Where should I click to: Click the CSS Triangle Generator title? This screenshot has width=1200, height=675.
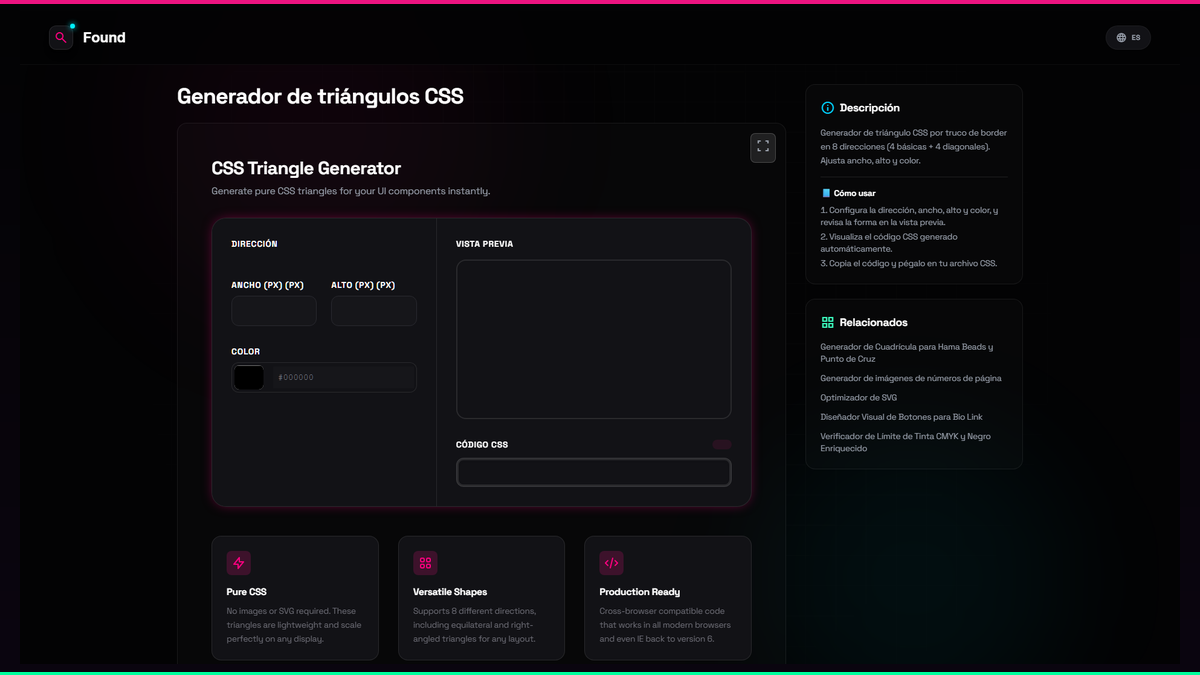tap(306, 169)
